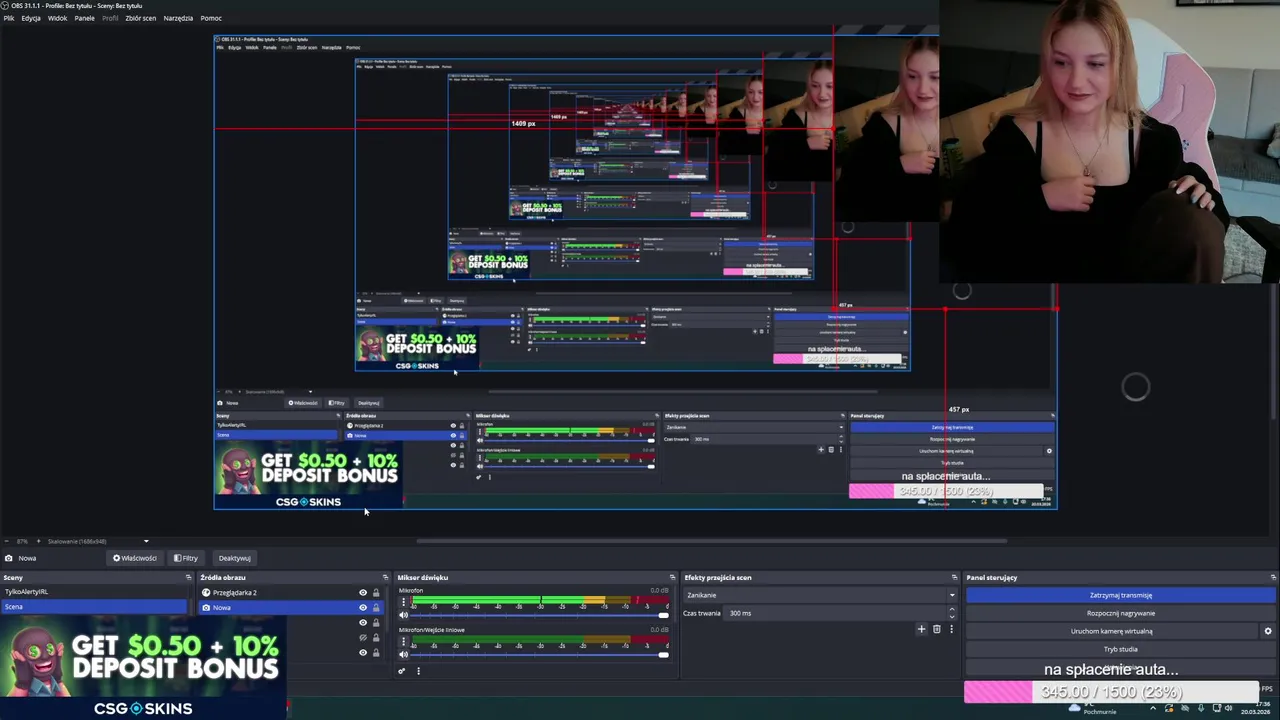Open the Widok menu

(58, 18)
